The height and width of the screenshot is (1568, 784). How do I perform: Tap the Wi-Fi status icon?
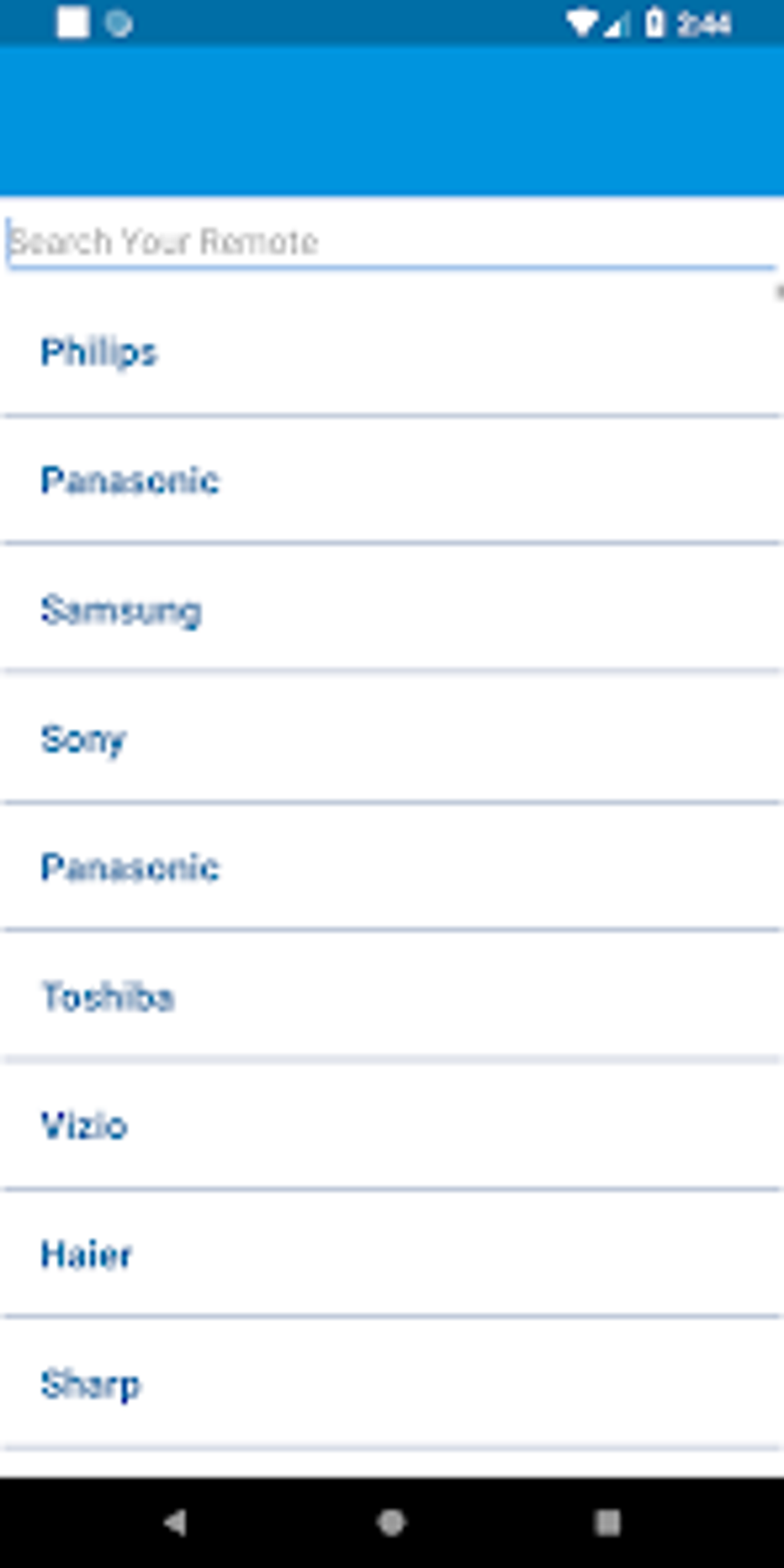click(x=581, y=23)
